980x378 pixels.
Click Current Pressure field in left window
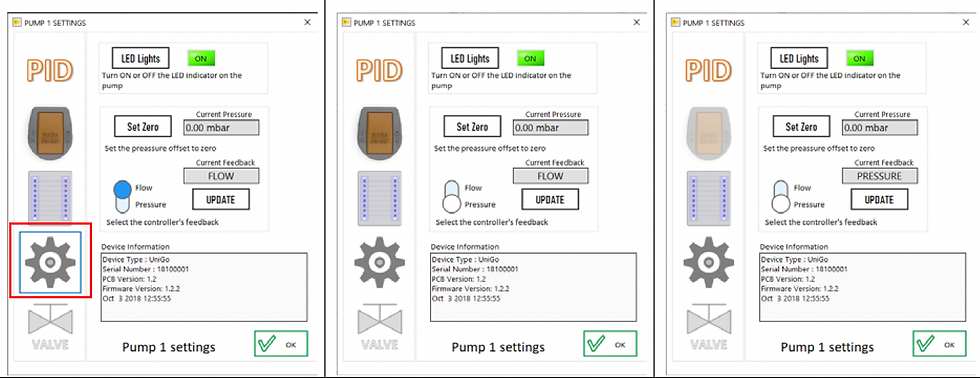221,127
